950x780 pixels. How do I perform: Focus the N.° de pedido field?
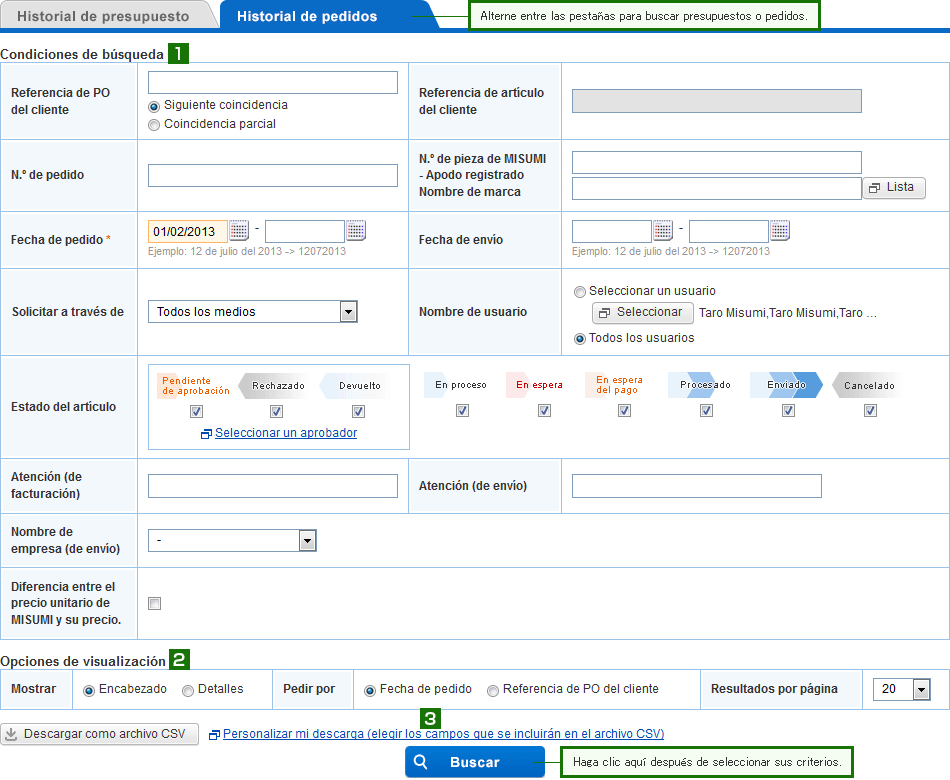click(x=273, y=175)
